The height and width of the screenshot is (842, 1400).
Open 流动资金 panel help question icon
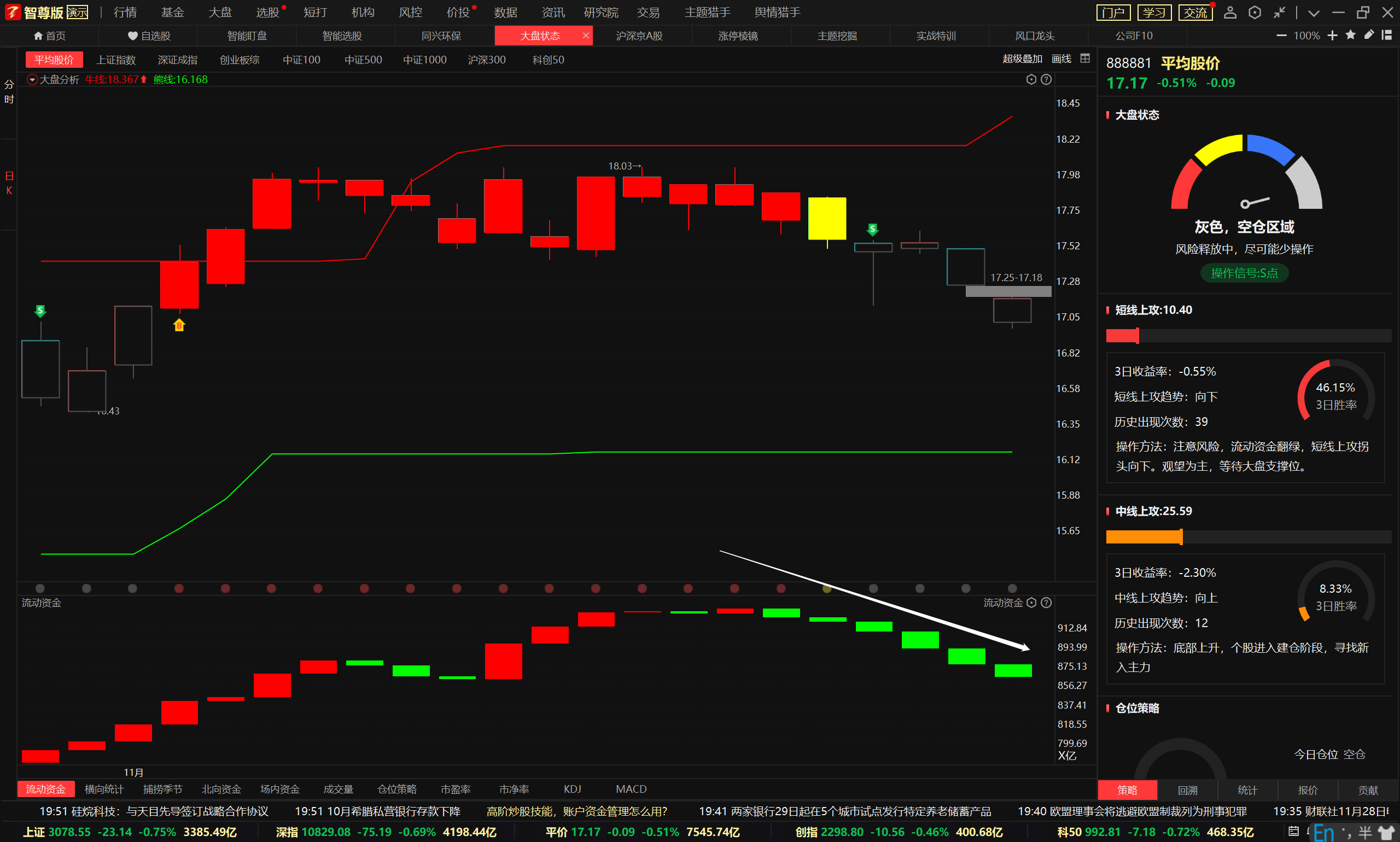(x=1046, y=603)
